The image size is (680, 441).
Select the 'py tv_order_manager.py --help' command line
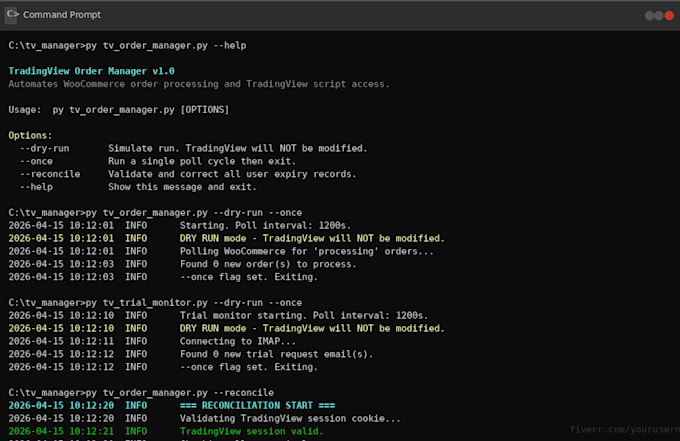(x=166, y=46)
